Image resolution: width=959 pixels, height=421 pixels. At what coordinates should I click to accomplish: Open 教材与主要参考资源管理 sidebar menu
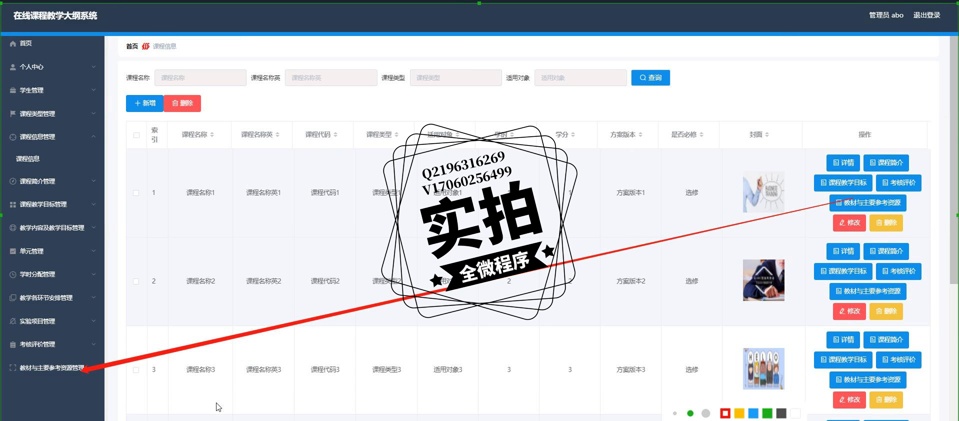[50, 368]
